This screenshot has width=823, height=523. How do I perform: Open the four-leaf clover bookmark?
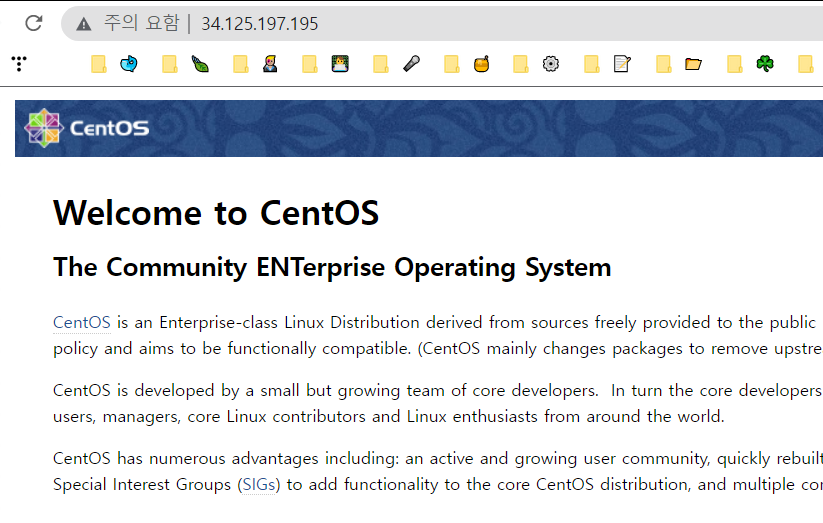click(765, 64)
